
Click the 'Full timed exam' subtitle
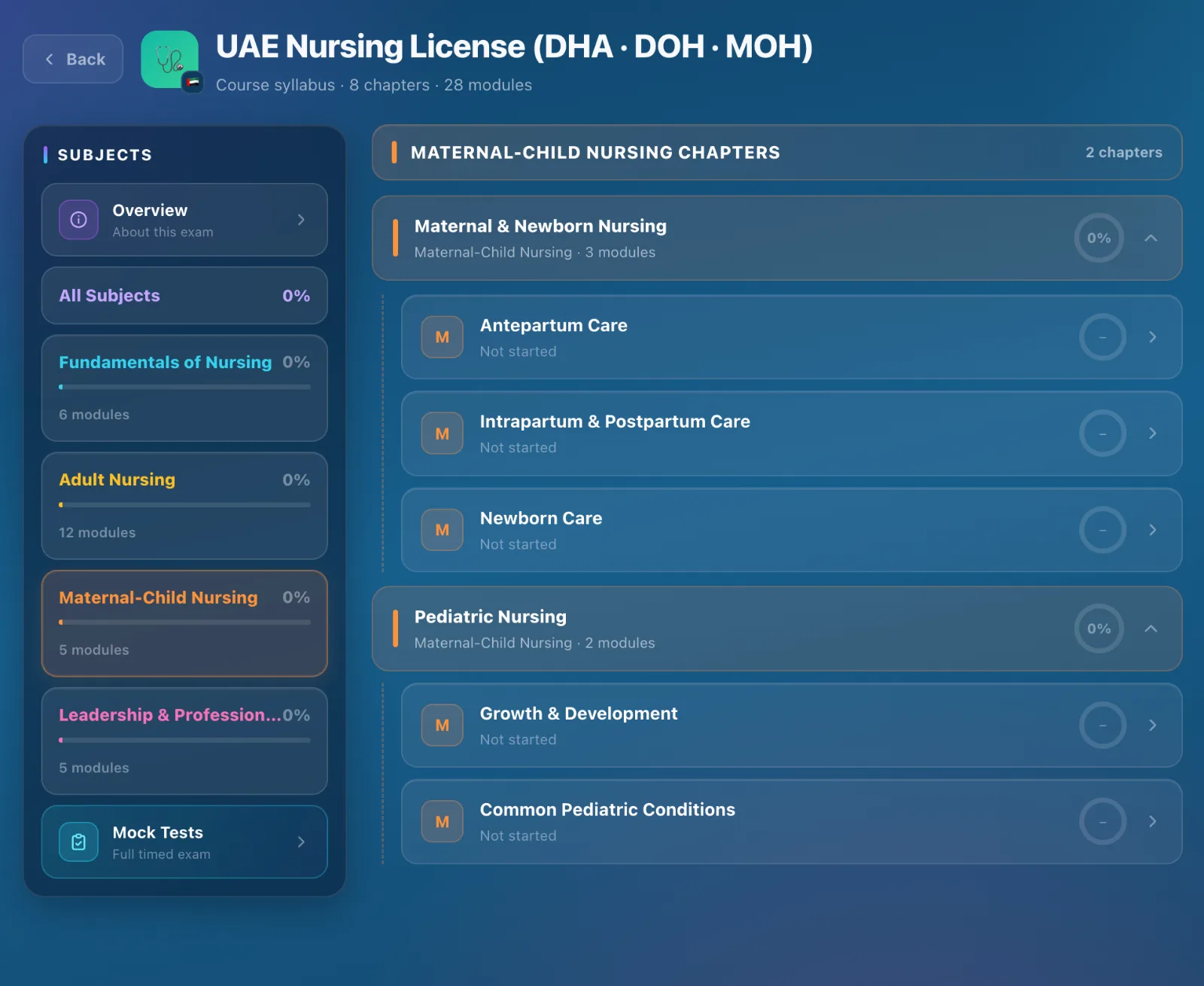coord(161,854)
